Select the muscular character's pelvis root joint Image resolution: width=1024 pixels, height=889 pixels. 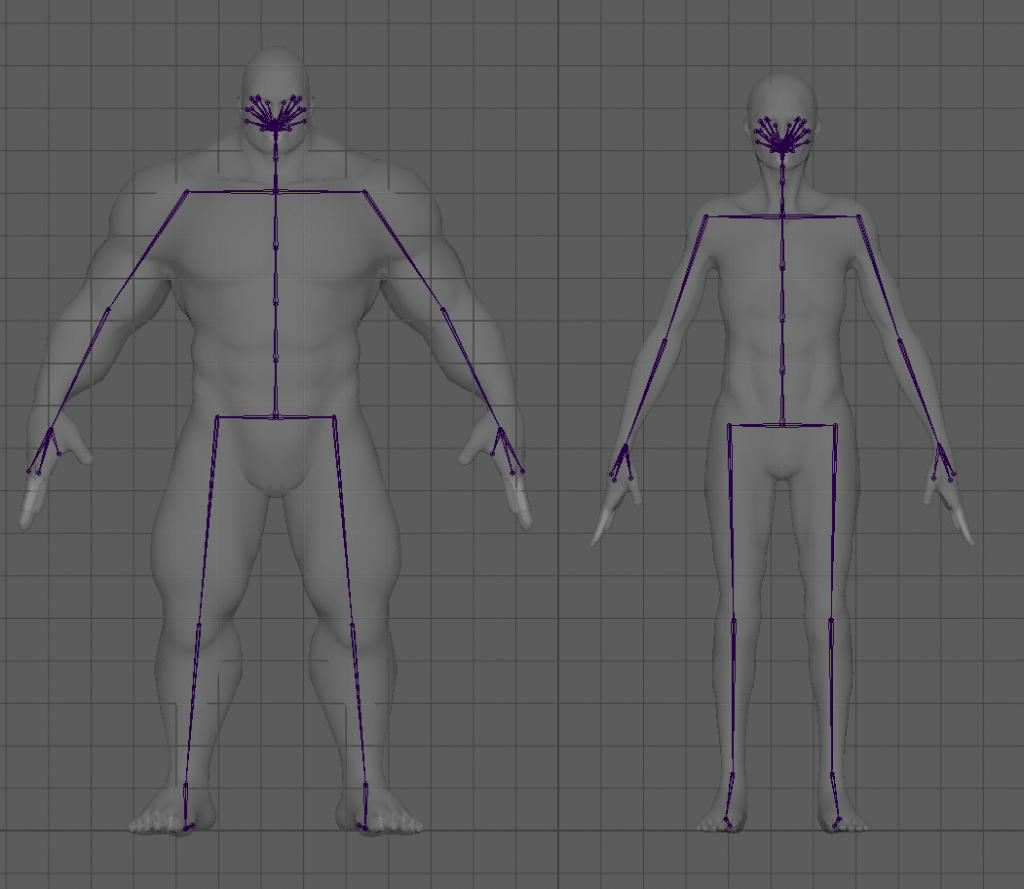pyautogui.click(x=276, y=417)
